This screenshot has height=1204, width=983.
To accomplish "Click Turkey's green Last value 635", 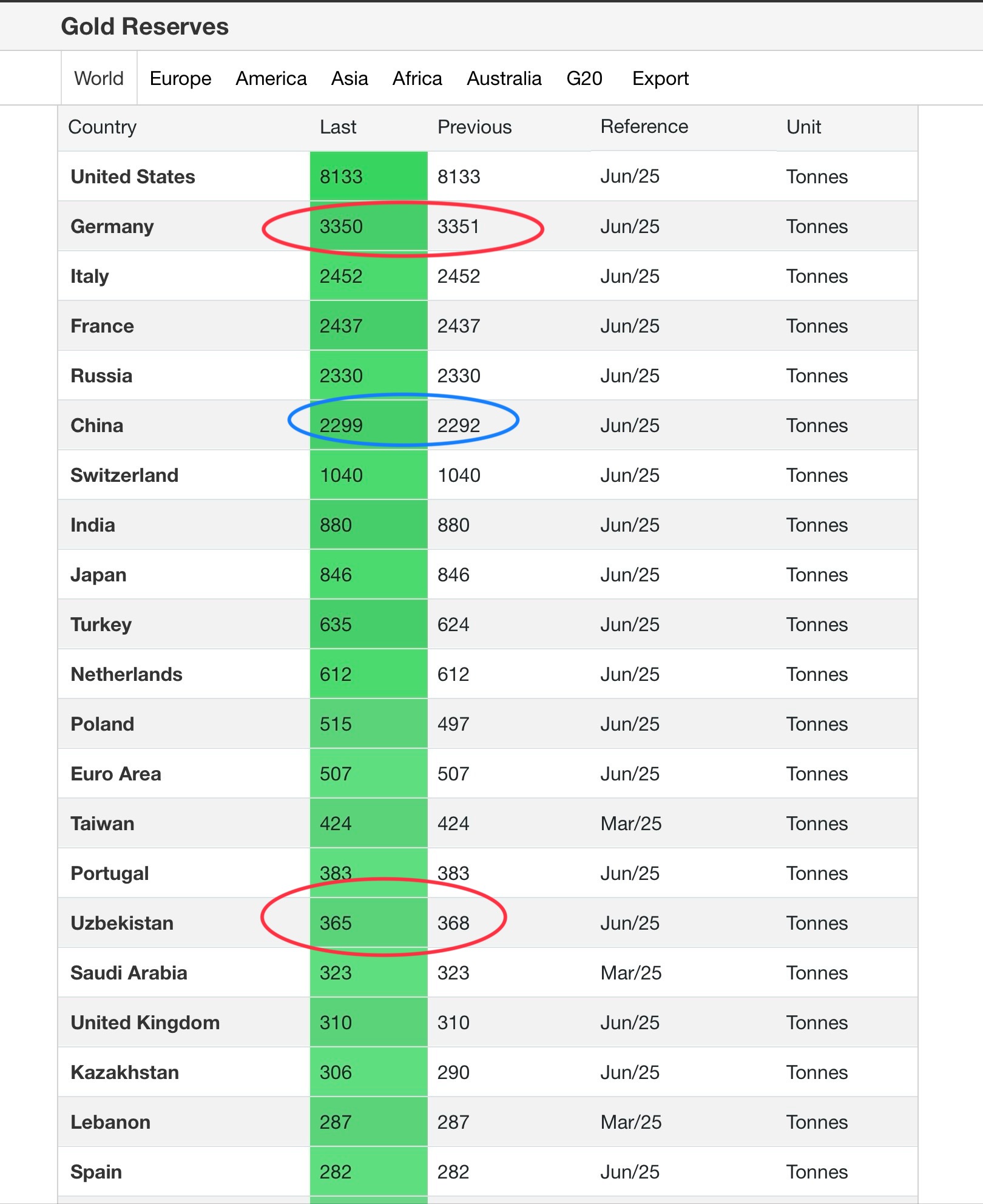I will tap(336, 624).
